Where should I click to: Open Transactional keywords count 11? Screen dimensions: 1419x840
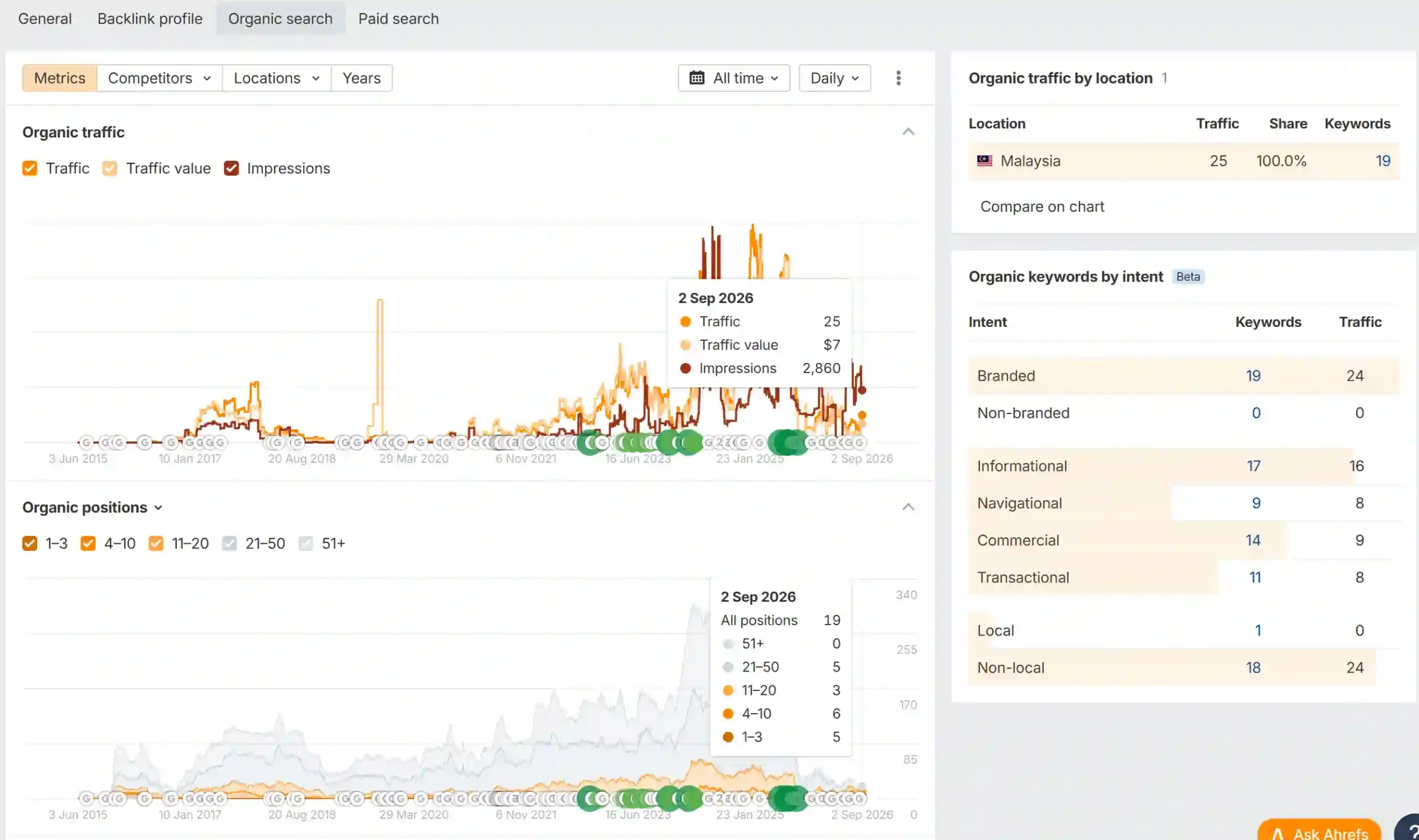[x=1255, y=577]
